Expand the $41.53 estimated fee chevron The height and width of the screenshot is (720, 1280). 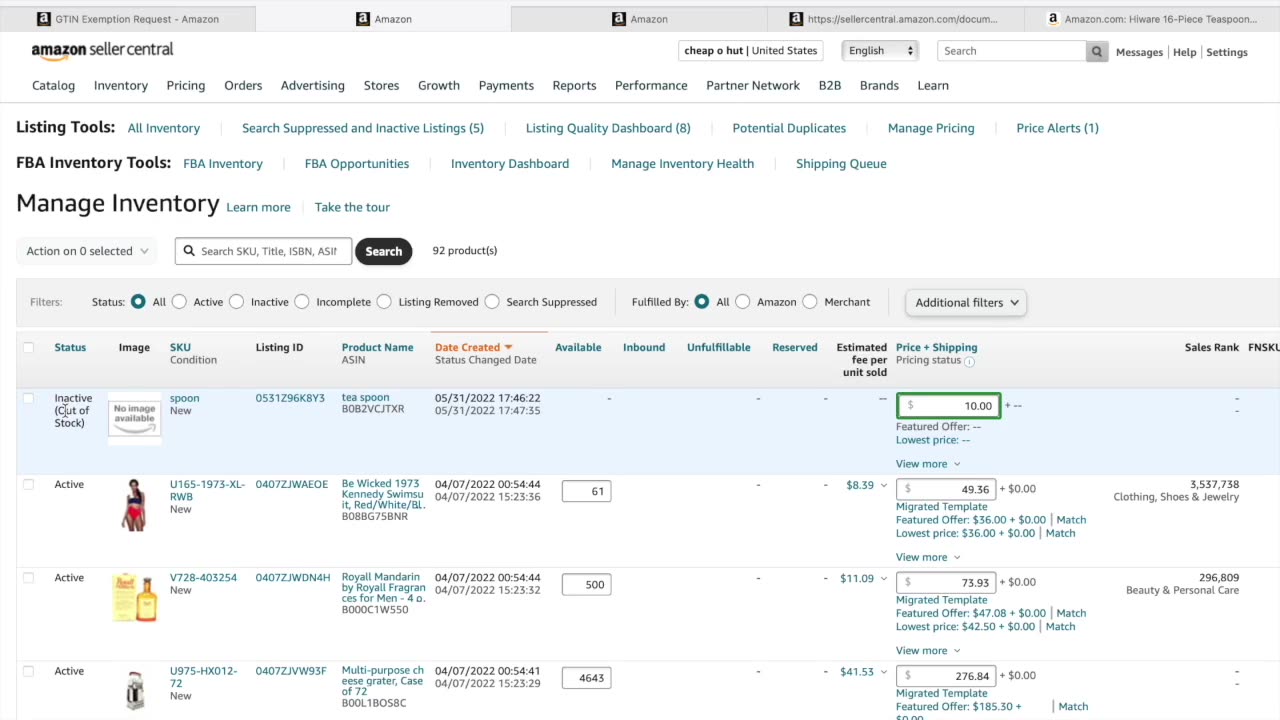coord(883,672)
